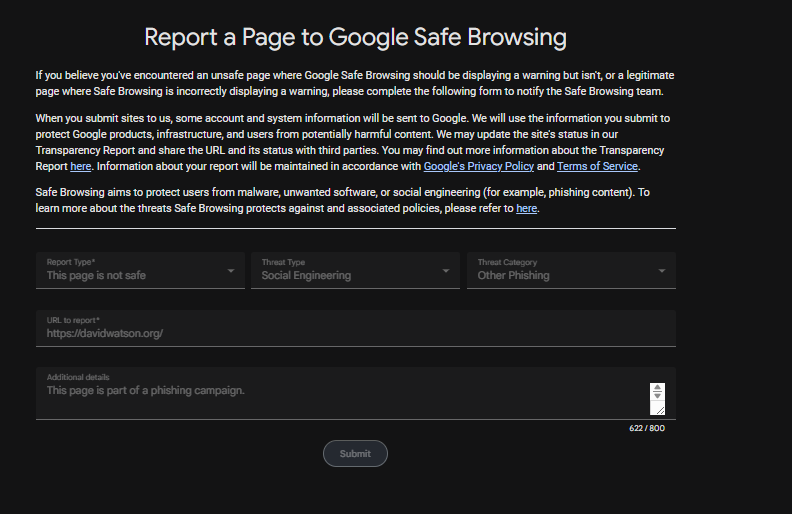Submit the Safe Browsing report
Viewport: 792px width, 514px height.
[355, 453]
